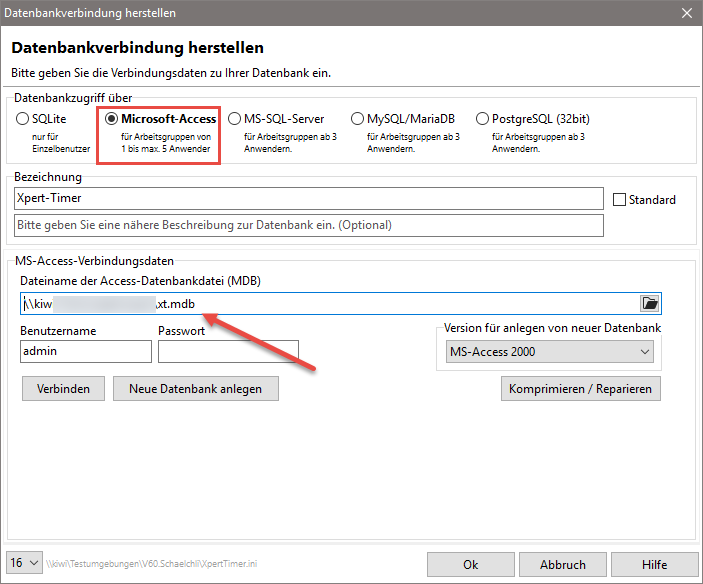Enable the Standard checkbox
This screenshot has width=703, height=584.
point(619,200)
